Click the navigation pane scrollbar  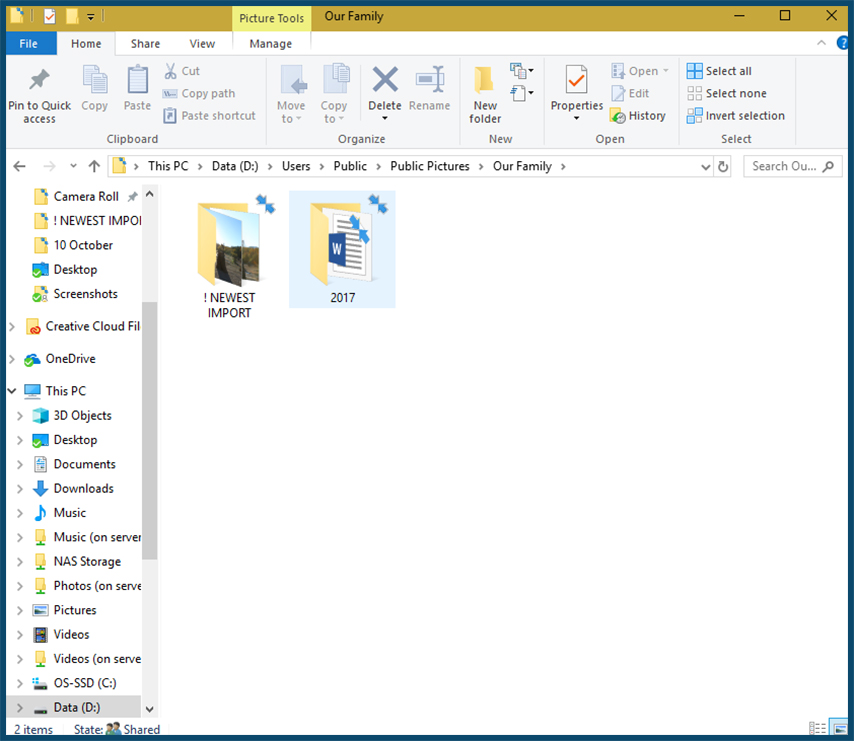tap(150, 431)
